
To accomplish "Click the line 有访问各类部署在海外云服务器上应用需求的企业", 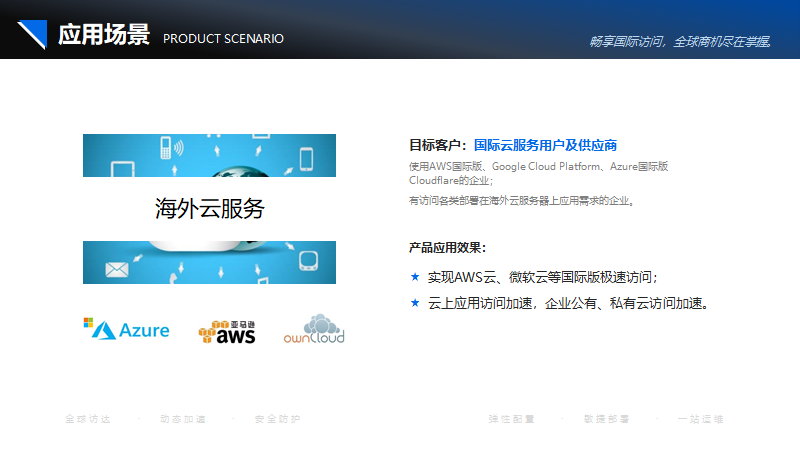I will click(522, 201).
